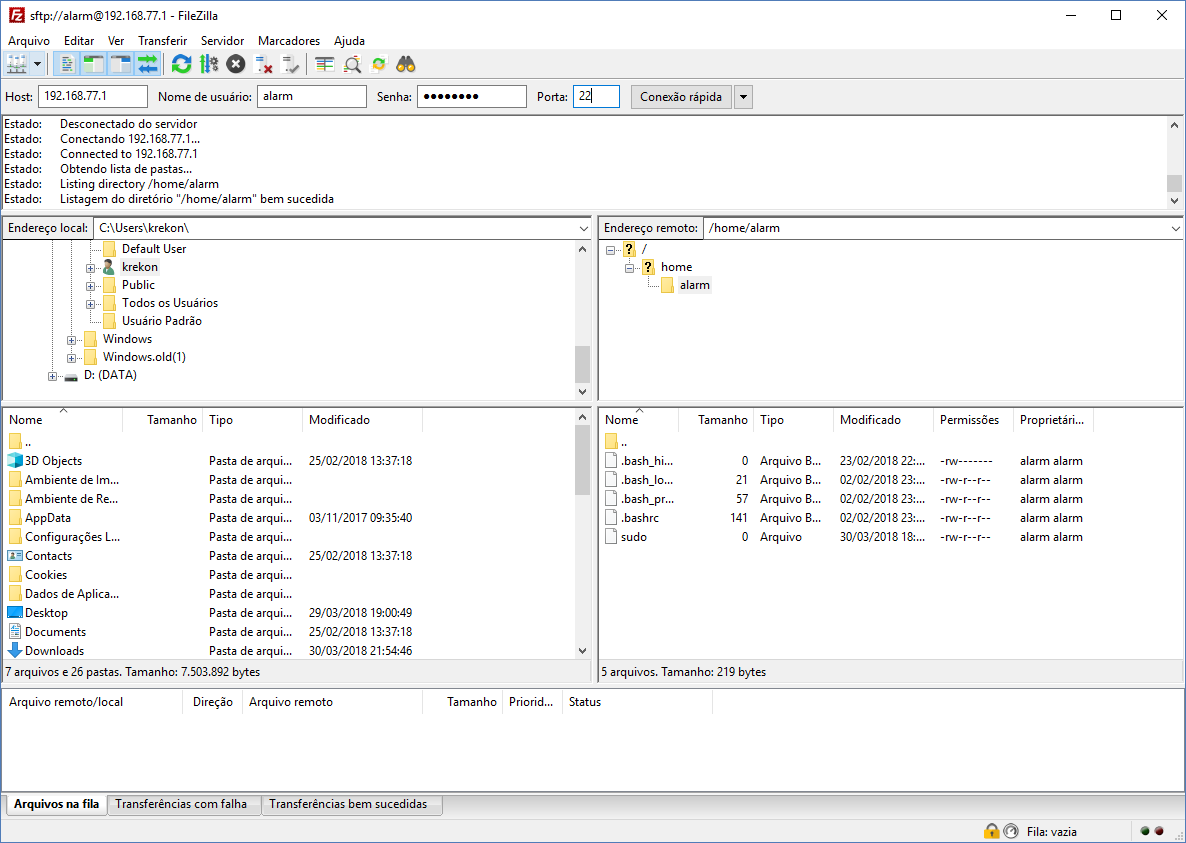Viewport: 1186px width, 843px height.
Task: Toggle directory comparison
Action: [x=352, y=64]
